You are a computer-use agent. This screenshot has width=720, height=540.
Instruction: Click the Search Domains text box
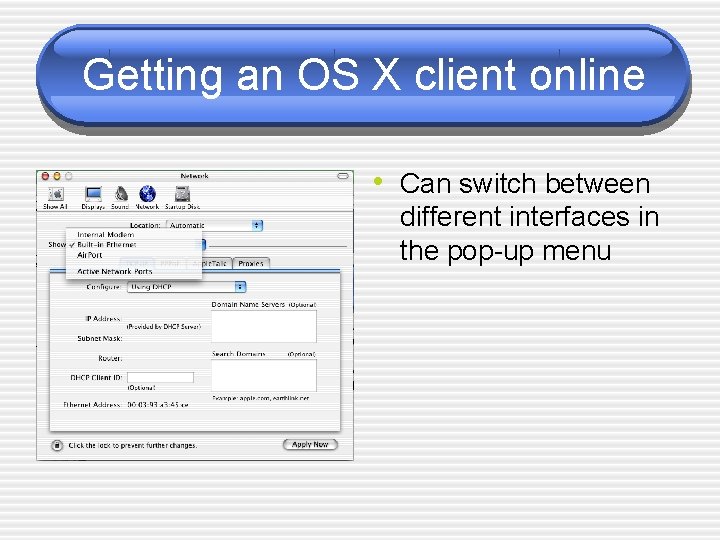(264, 375)
